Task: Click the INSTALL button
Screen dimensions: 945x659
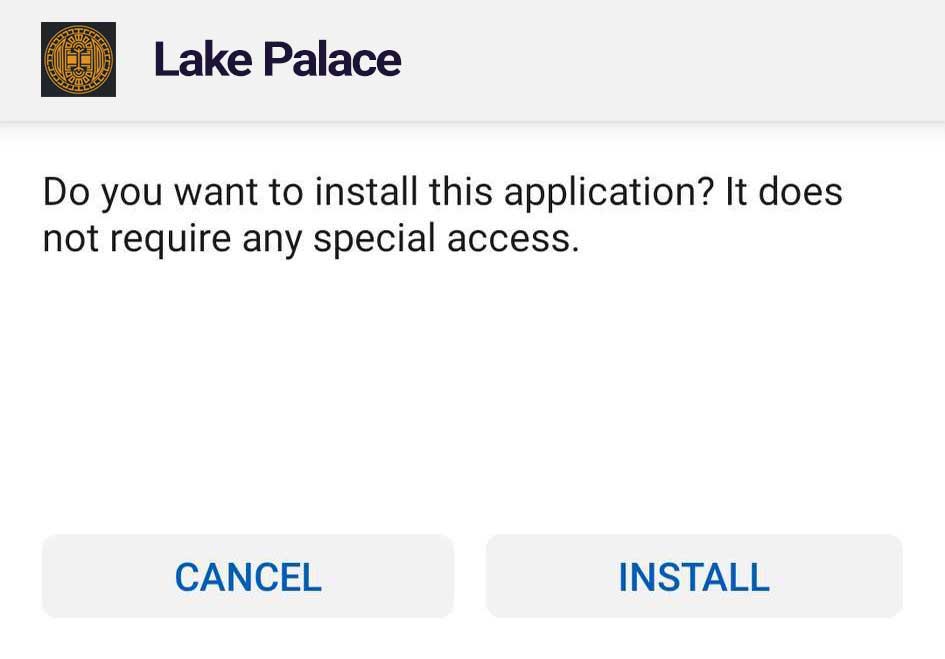Action: pyautogui.click(x=694, y=576)
